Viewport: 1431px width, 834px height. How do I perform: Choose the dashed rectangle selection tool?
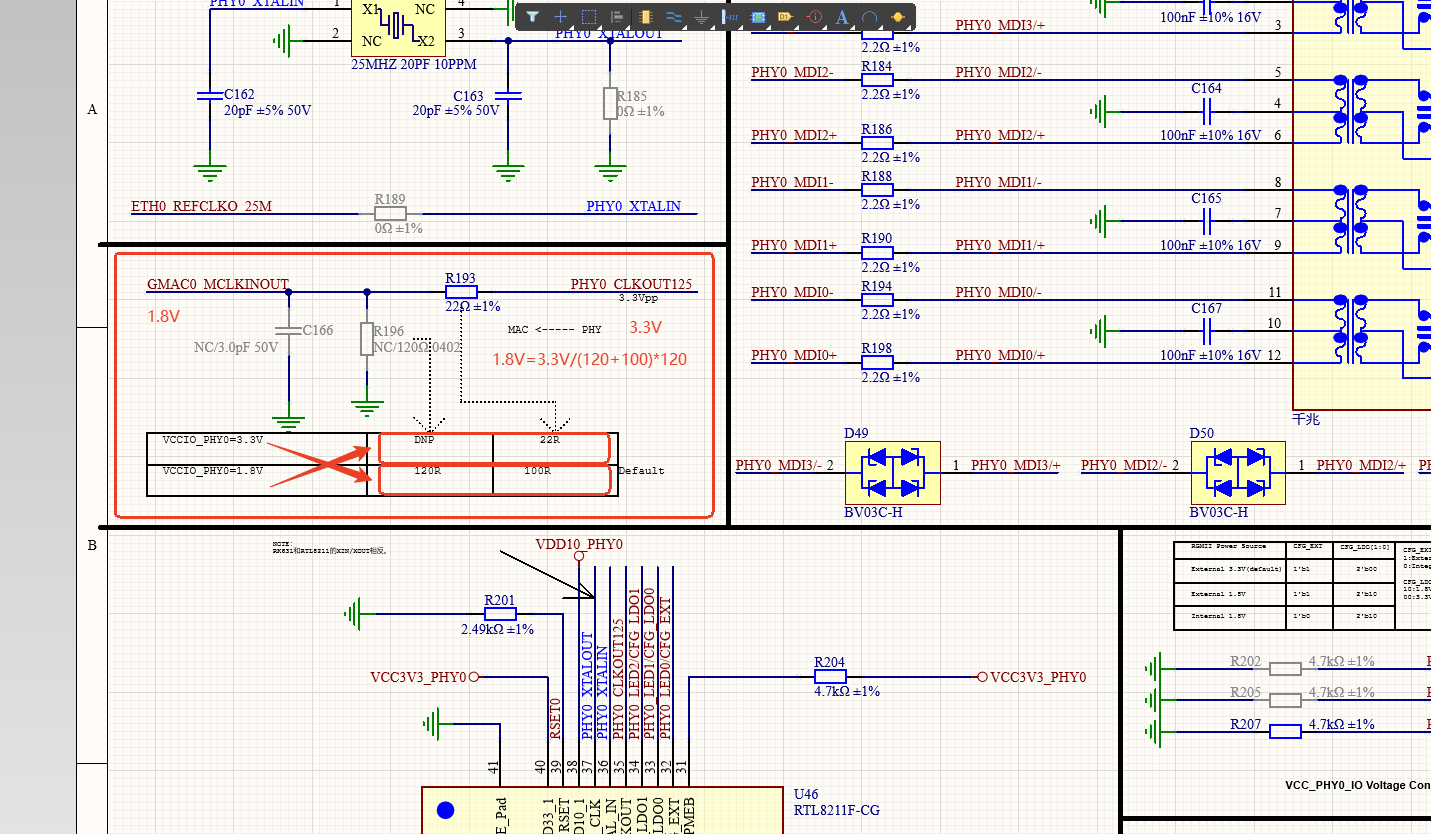click(589, 17)
